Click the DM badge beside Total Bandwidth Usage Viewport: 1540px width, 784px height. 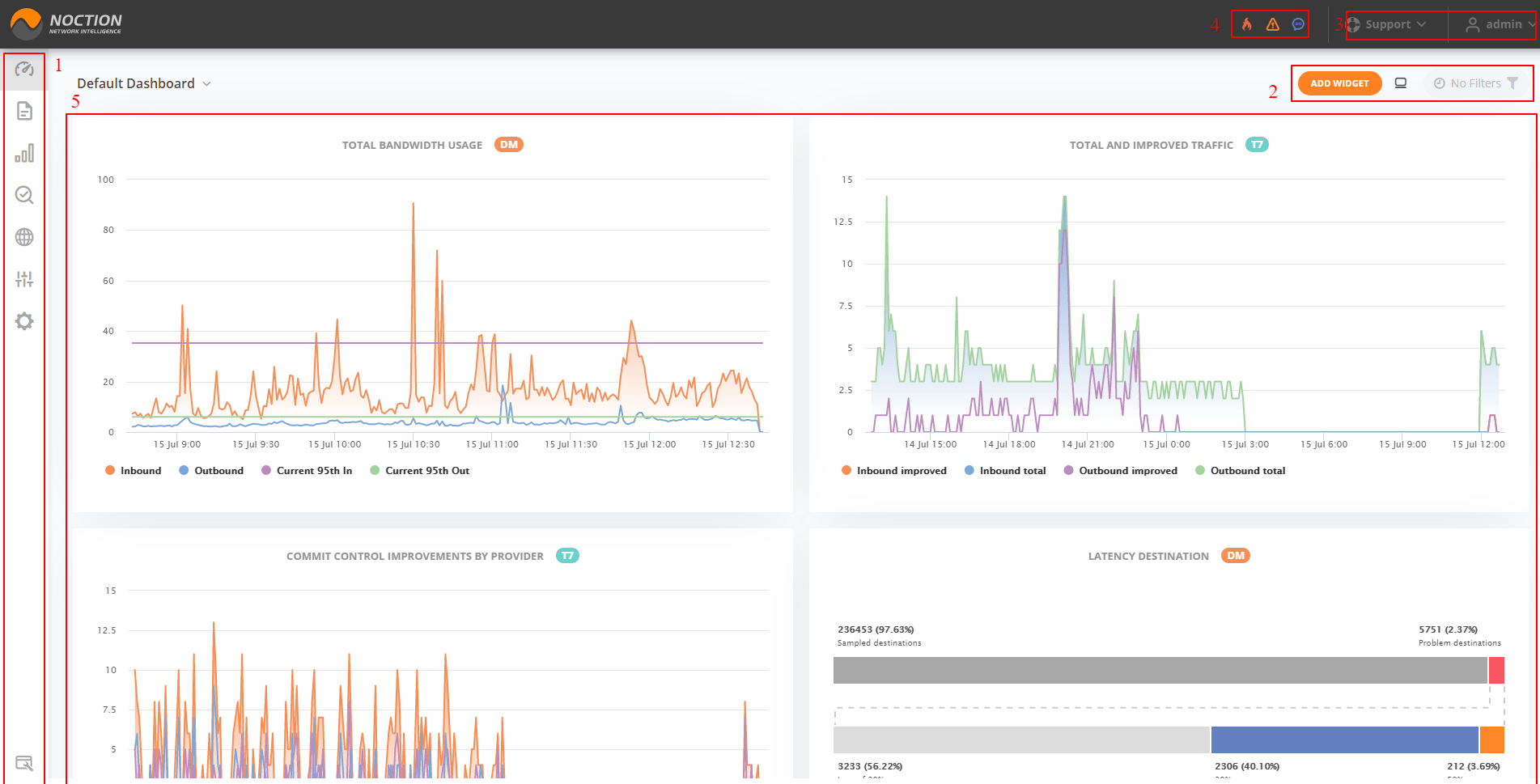pyautogui.click(x=509, y=145)
